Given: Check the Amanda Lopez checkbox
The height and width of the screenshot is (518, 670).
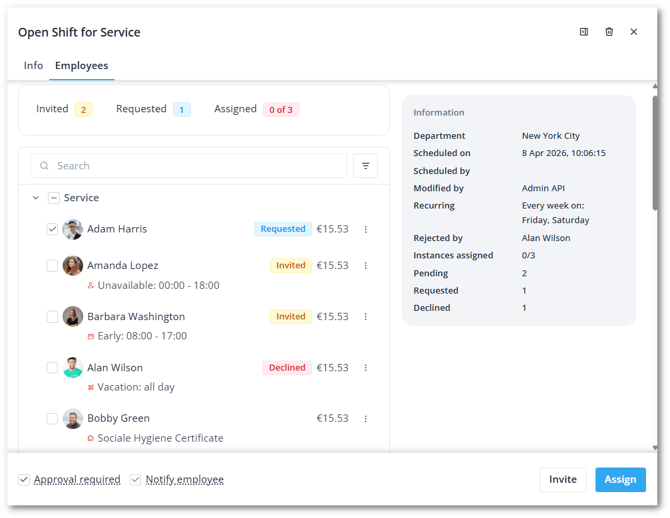Looking at the screenshot, I should [x=52, y=266].
